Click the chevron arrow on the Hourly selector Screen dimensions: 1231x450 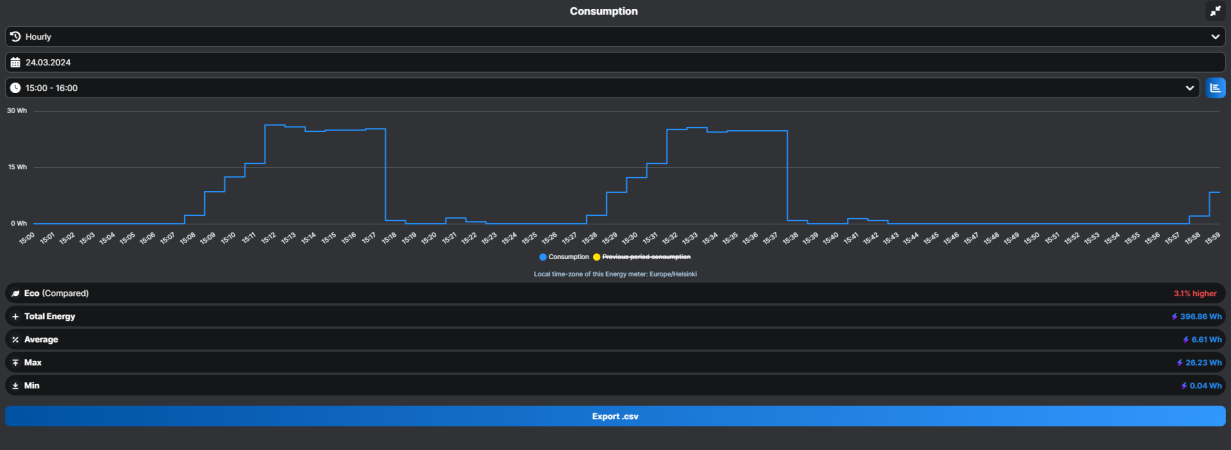point(1215,36)
